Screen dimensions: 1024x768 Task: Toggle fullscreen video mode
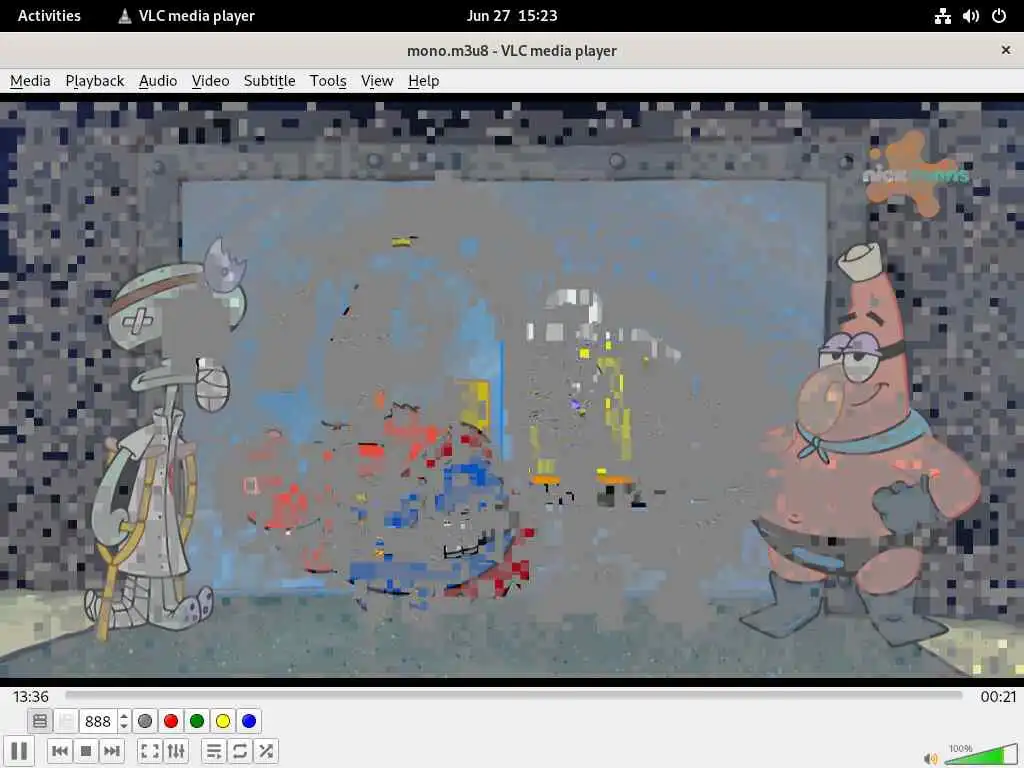[x=150, y=751]
